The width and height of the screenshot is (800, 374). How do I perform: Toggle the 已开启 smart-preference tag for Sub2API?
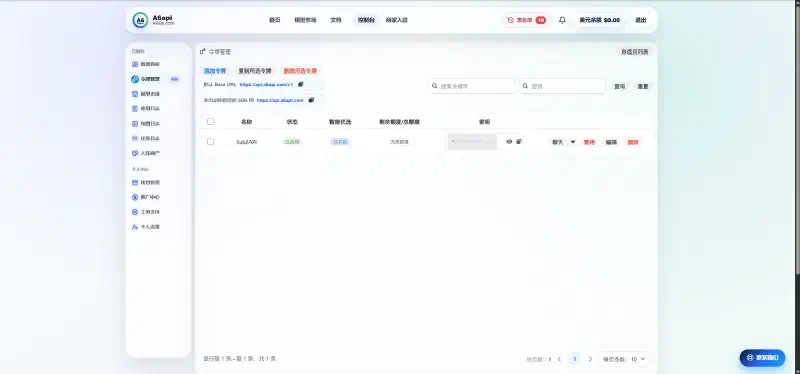click(340, 142)
